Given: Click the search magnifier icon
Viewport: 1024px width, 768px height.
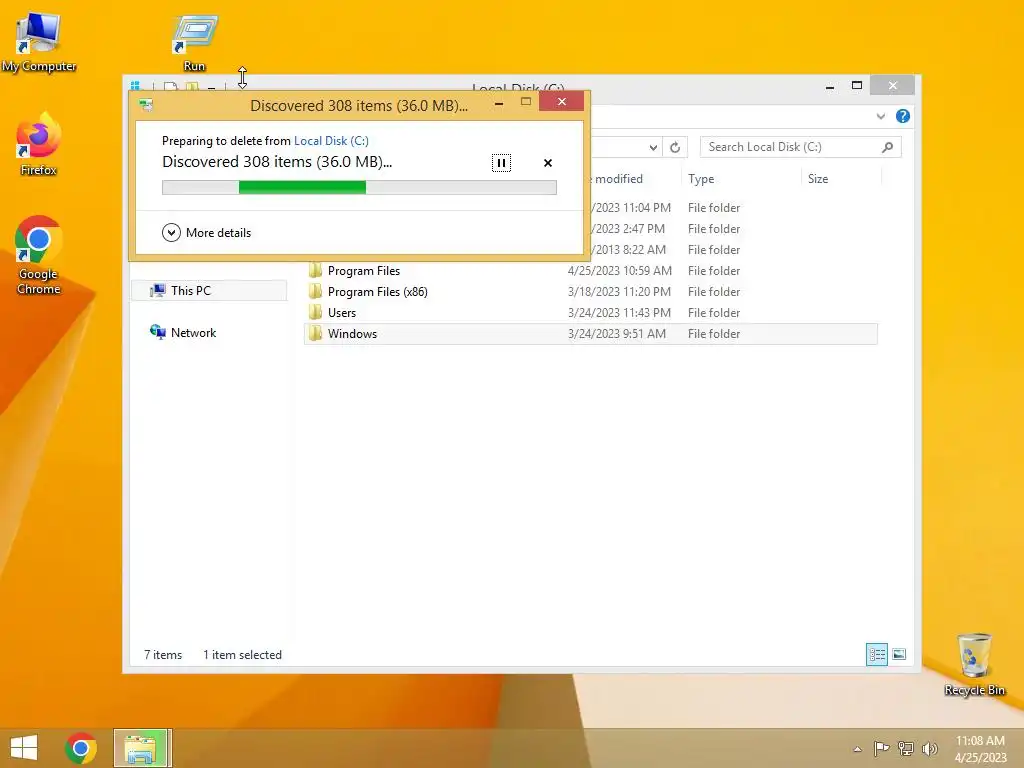Looking at the screenshot, I should pyautogui.click(x=888, y=147).
